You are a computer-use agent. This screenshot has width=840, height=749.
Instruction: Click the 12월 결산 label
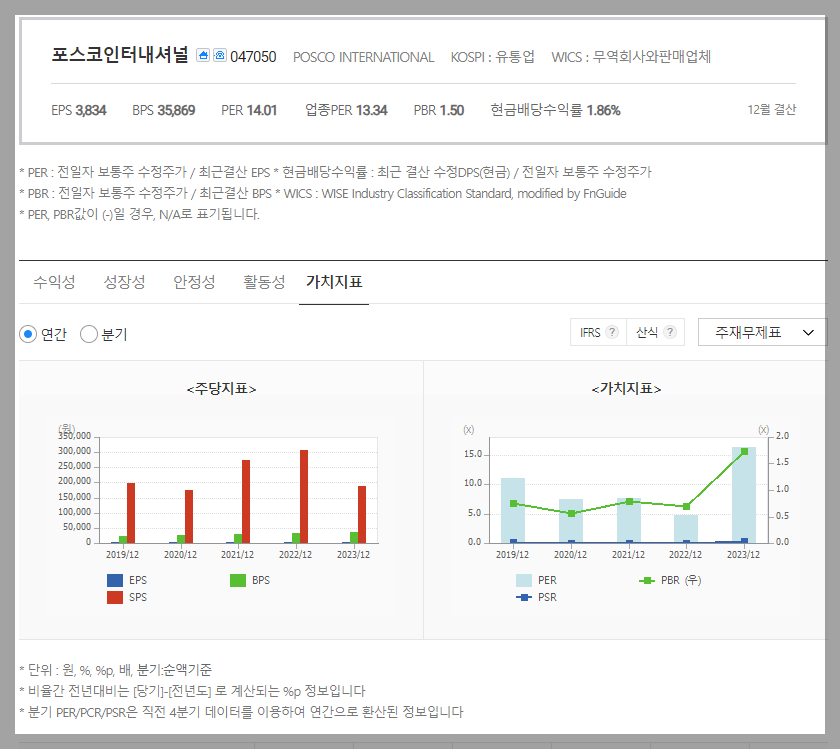coord(771,110)
